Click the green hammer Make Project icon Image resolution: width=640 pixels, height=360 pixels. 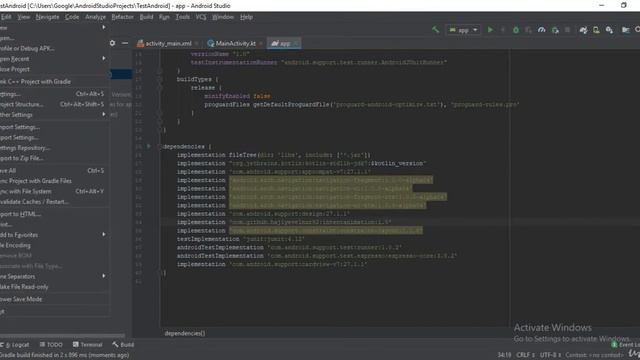click(436, 30)
